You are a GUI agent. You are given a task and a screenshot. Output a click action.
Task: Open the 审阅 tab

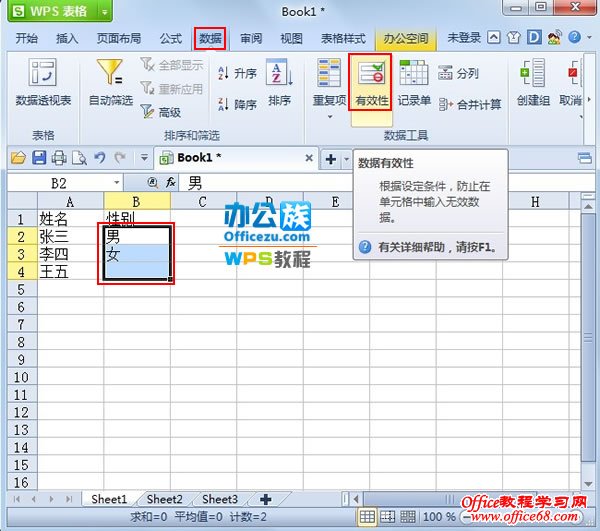[x=251, y=38]
